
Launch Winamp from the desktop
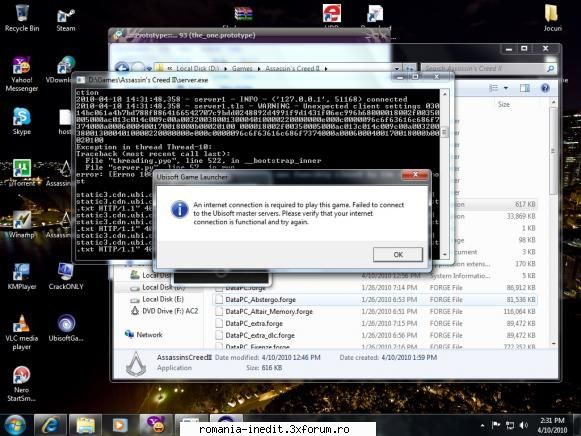pyautogui.click(x=22, y=224)
